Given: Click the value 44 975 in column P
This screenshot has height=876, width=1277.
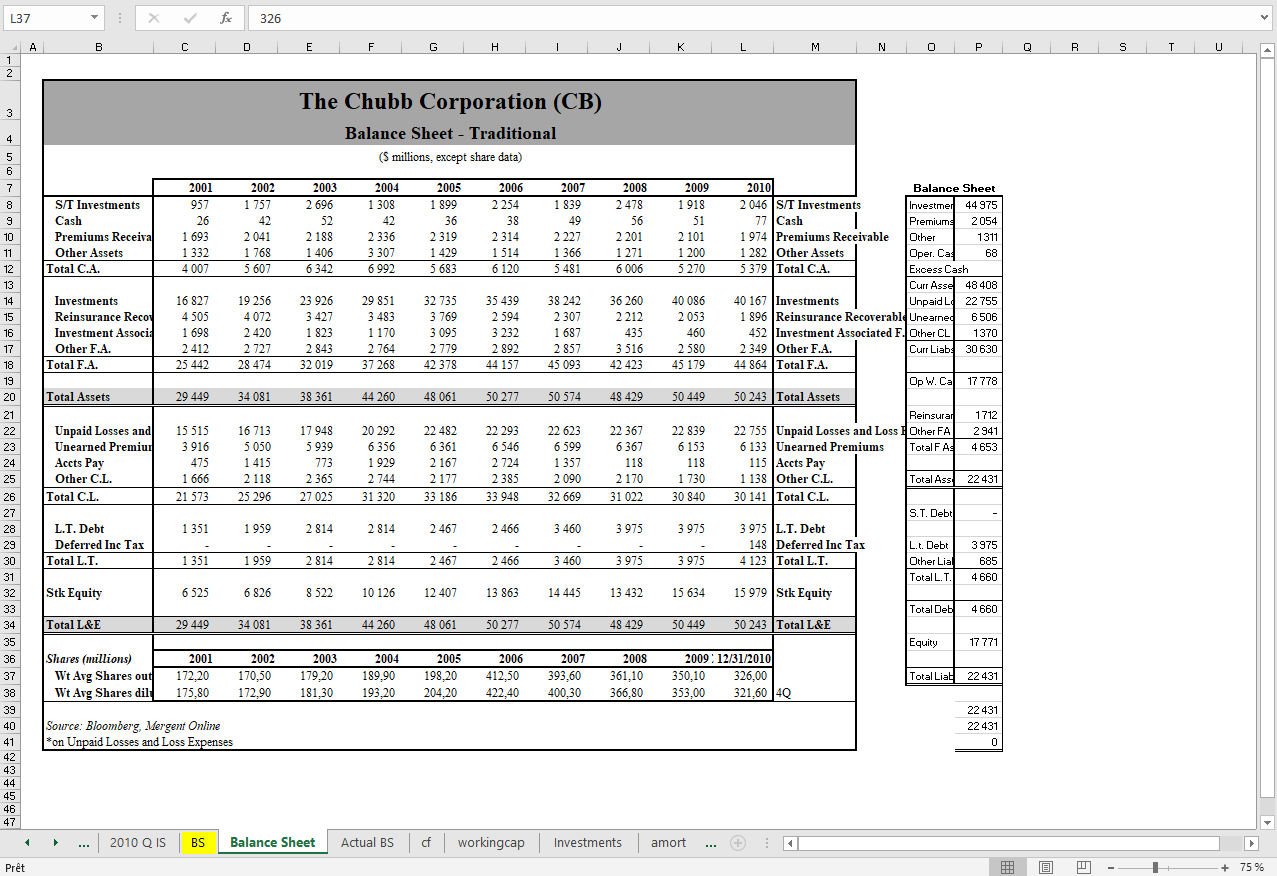Looking at the screenshot, I should pos(981,205).
